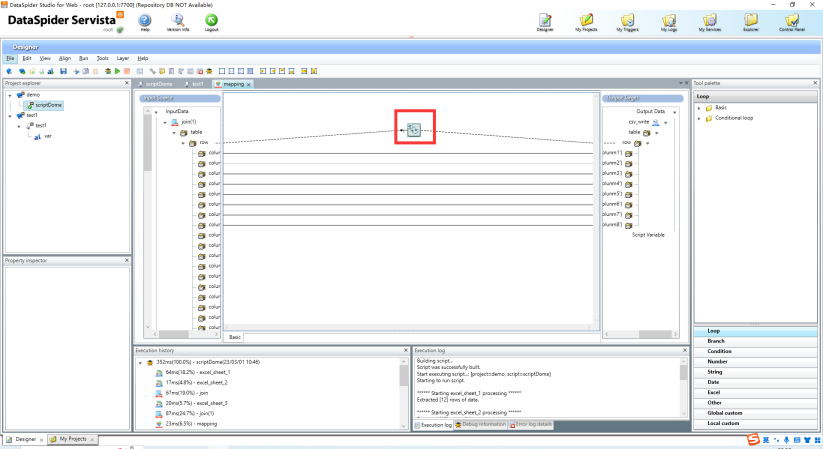Screen dimensions: 823x449
Task: Switch to Error log details tab
Action: (531, 425)
